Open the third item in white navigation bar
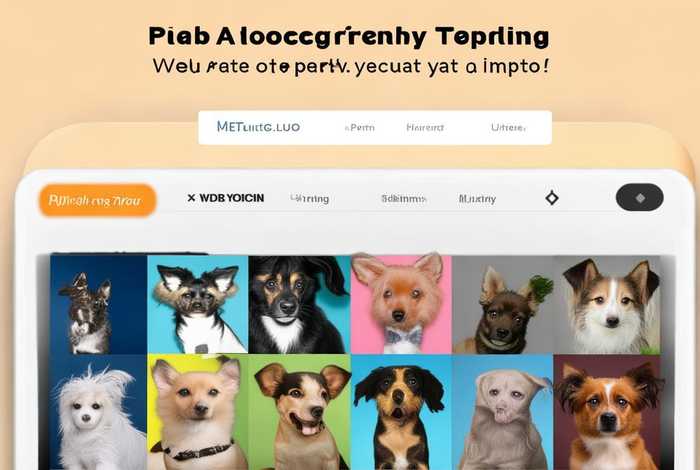The image size is (700, 470). (x=425, y=128)
